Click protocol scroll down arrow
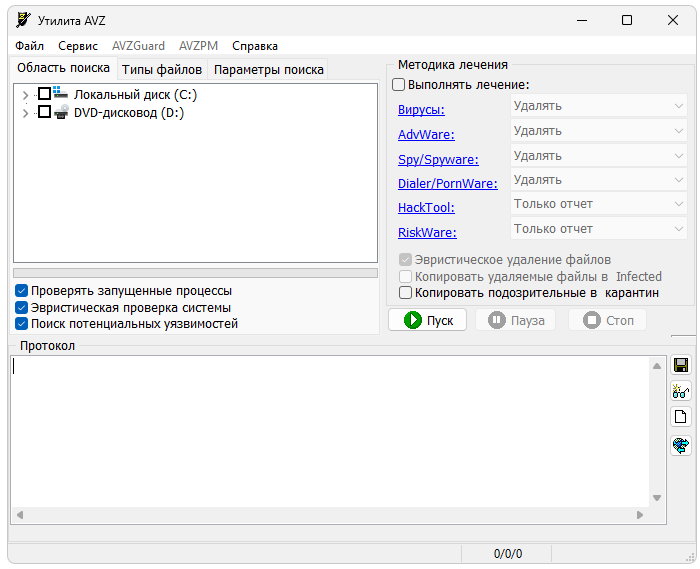This screenshot has width=700, height=569. pos(657,498)
